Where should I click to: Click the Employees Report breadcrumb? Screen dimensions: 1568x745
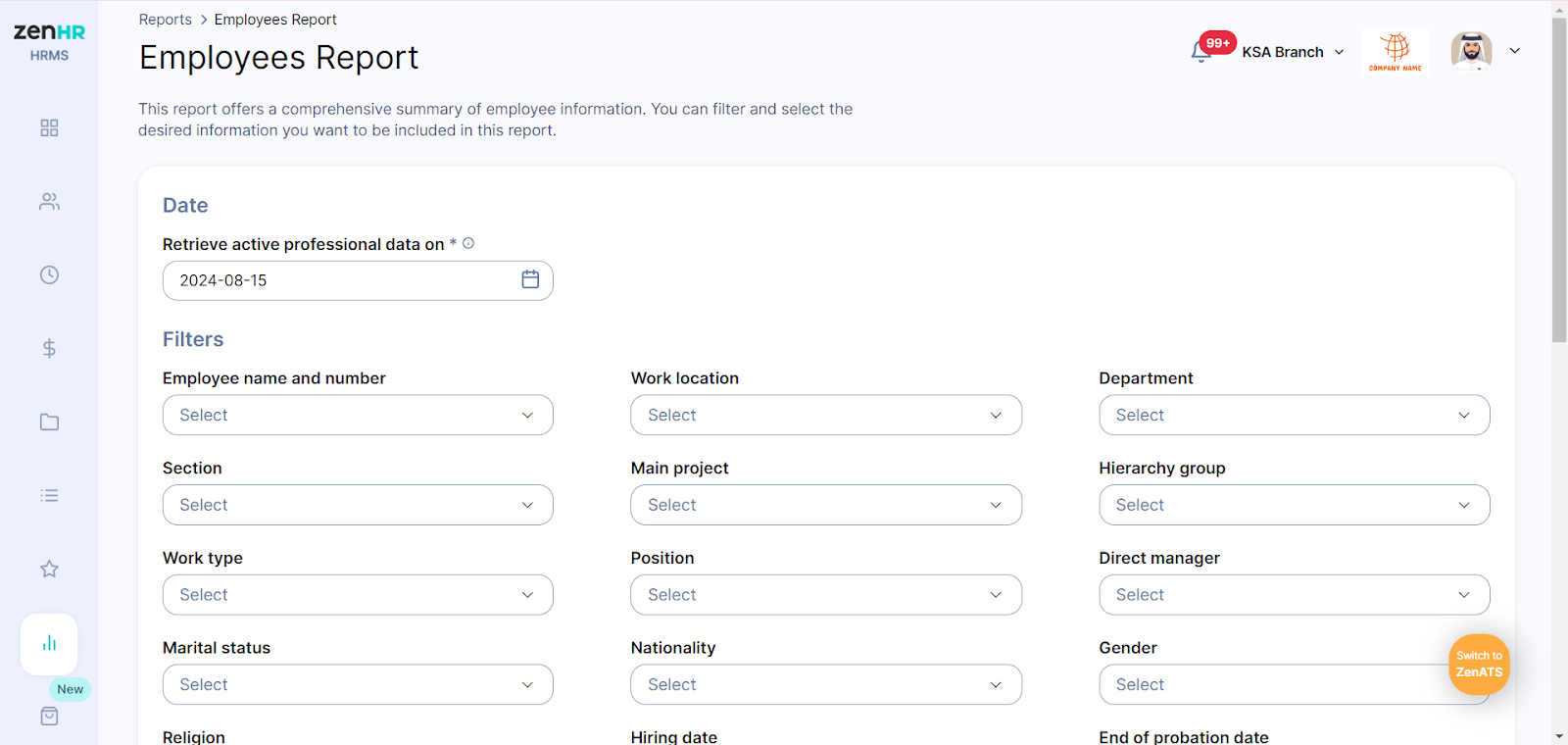(x=275, y=20)
